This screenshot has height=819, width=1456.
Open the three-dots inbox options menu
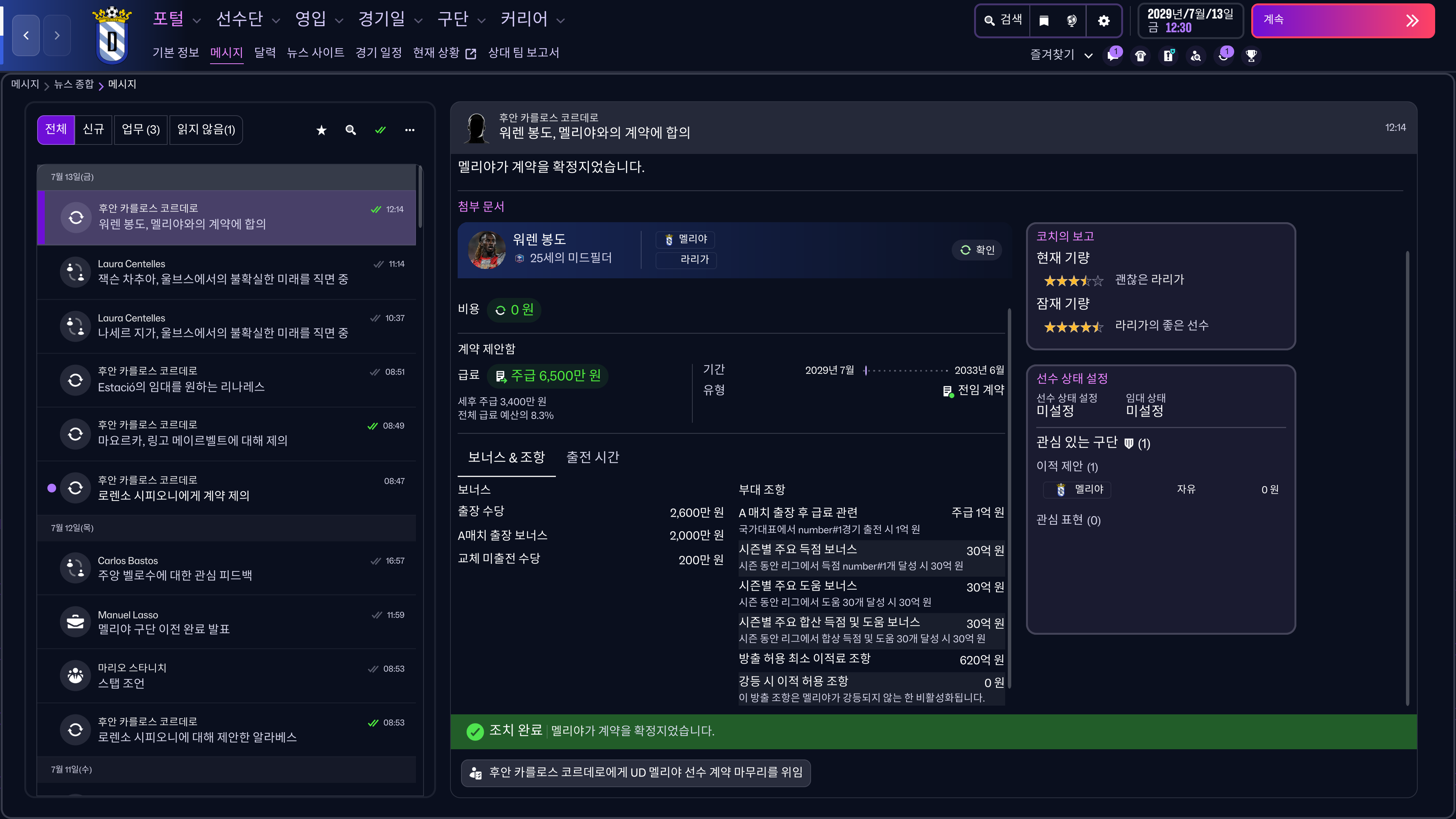click(410, 130)
